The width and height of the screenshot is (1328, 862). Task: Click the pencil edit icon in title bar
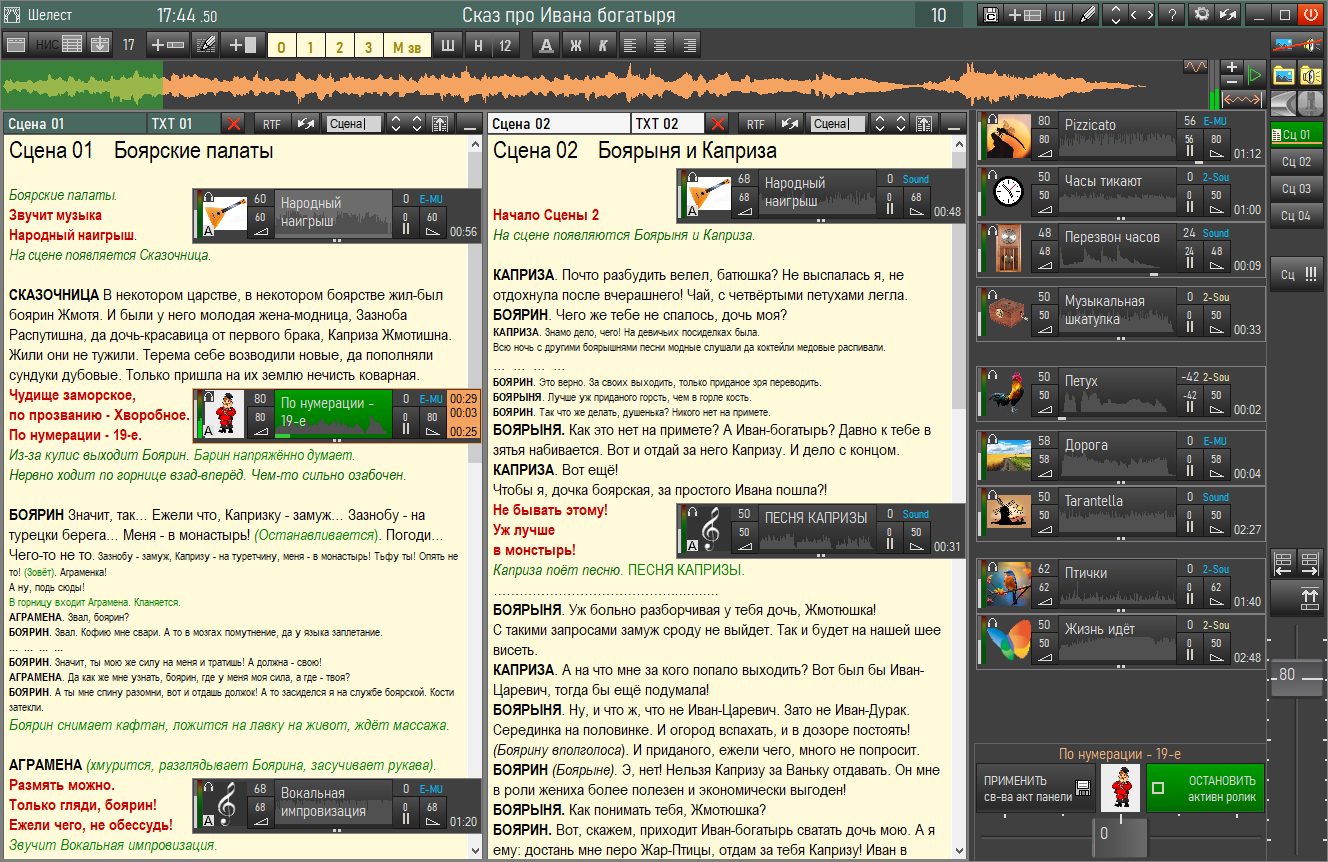[x=1087, y=15]
